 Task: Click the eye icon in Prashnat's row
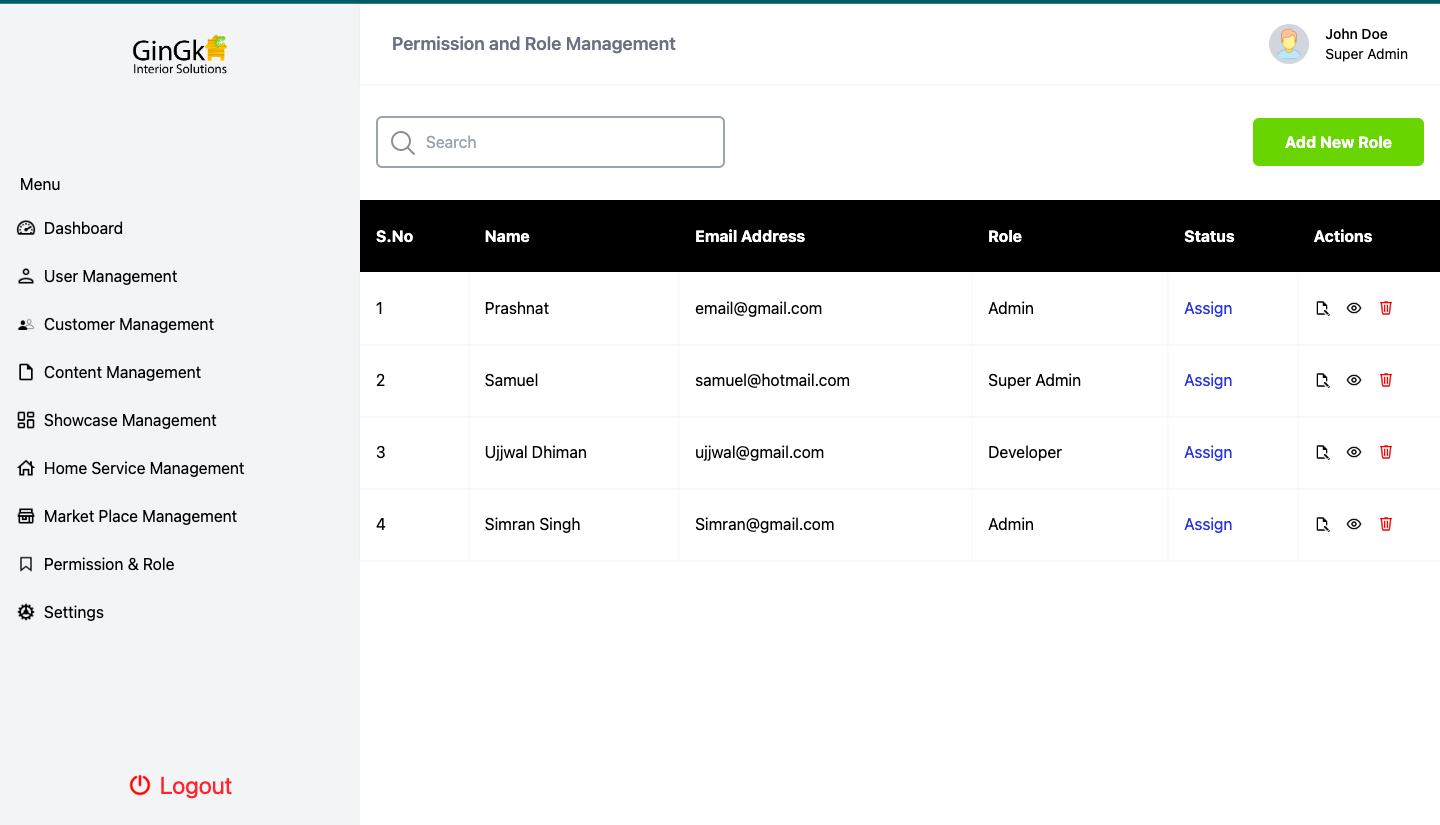click(1354, 308)
